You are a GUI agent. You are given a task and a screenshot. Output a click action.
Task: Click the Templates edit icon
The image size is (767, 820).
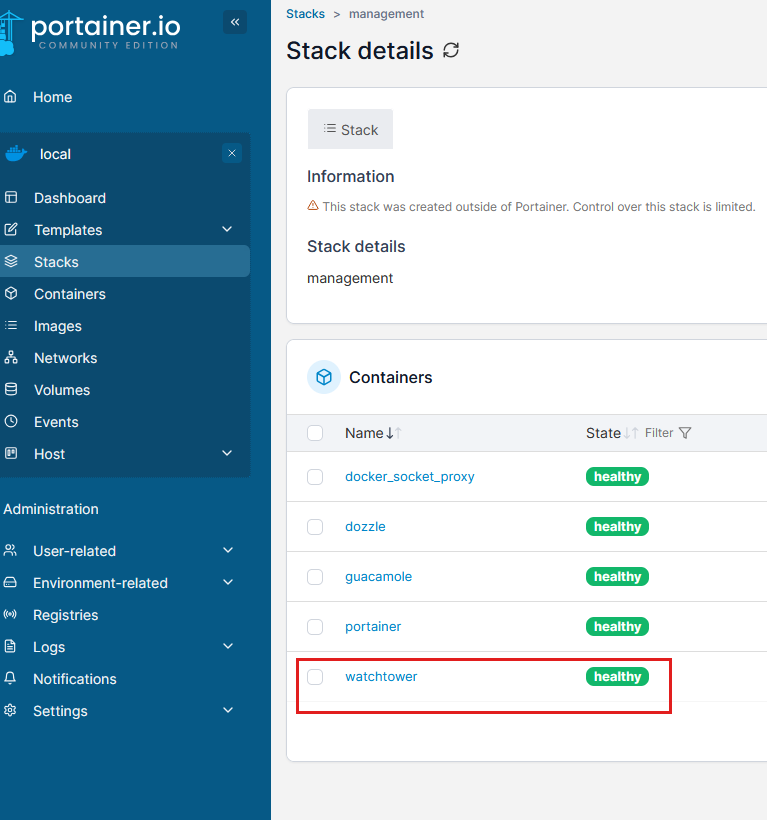(11, 230)
